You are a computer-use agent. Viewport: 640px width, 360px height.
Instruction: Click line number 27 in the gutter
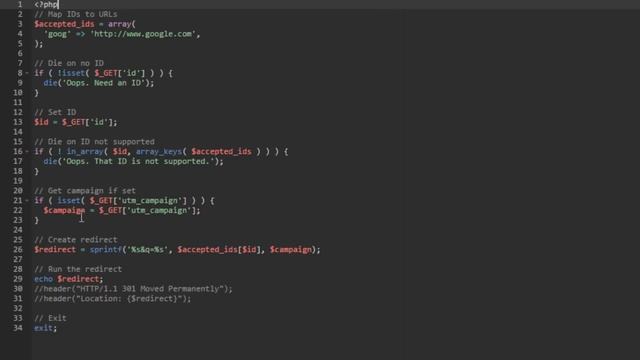[x=18, y=259]
